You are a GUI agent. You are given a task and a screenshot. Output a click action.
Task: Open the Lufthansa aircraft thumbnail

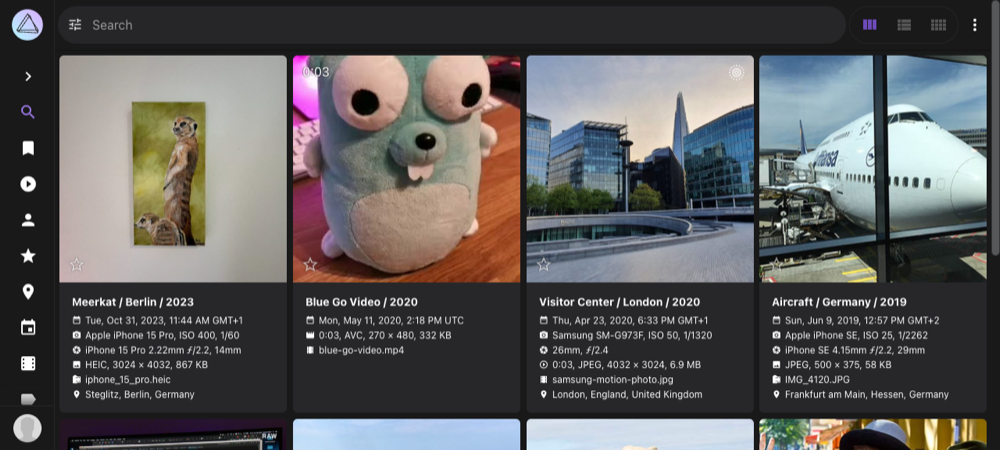[x=873, y=169]
